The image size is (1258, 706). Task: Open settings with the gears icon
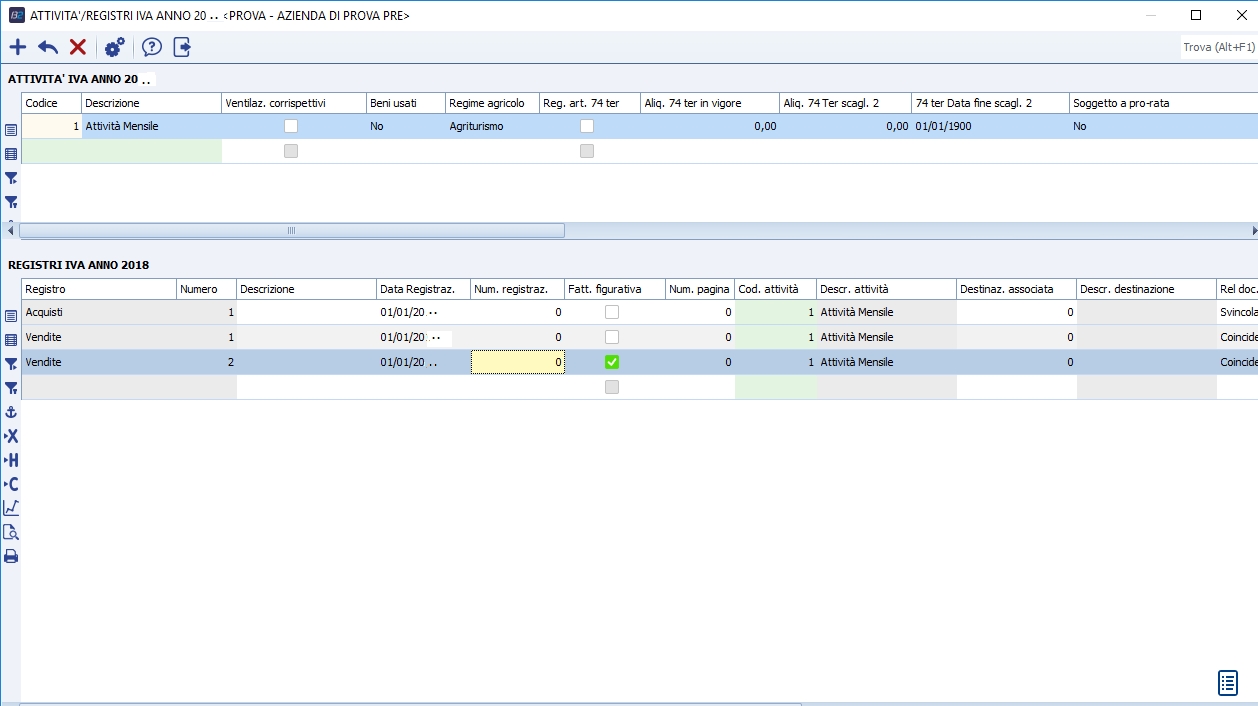pos(115,47)
